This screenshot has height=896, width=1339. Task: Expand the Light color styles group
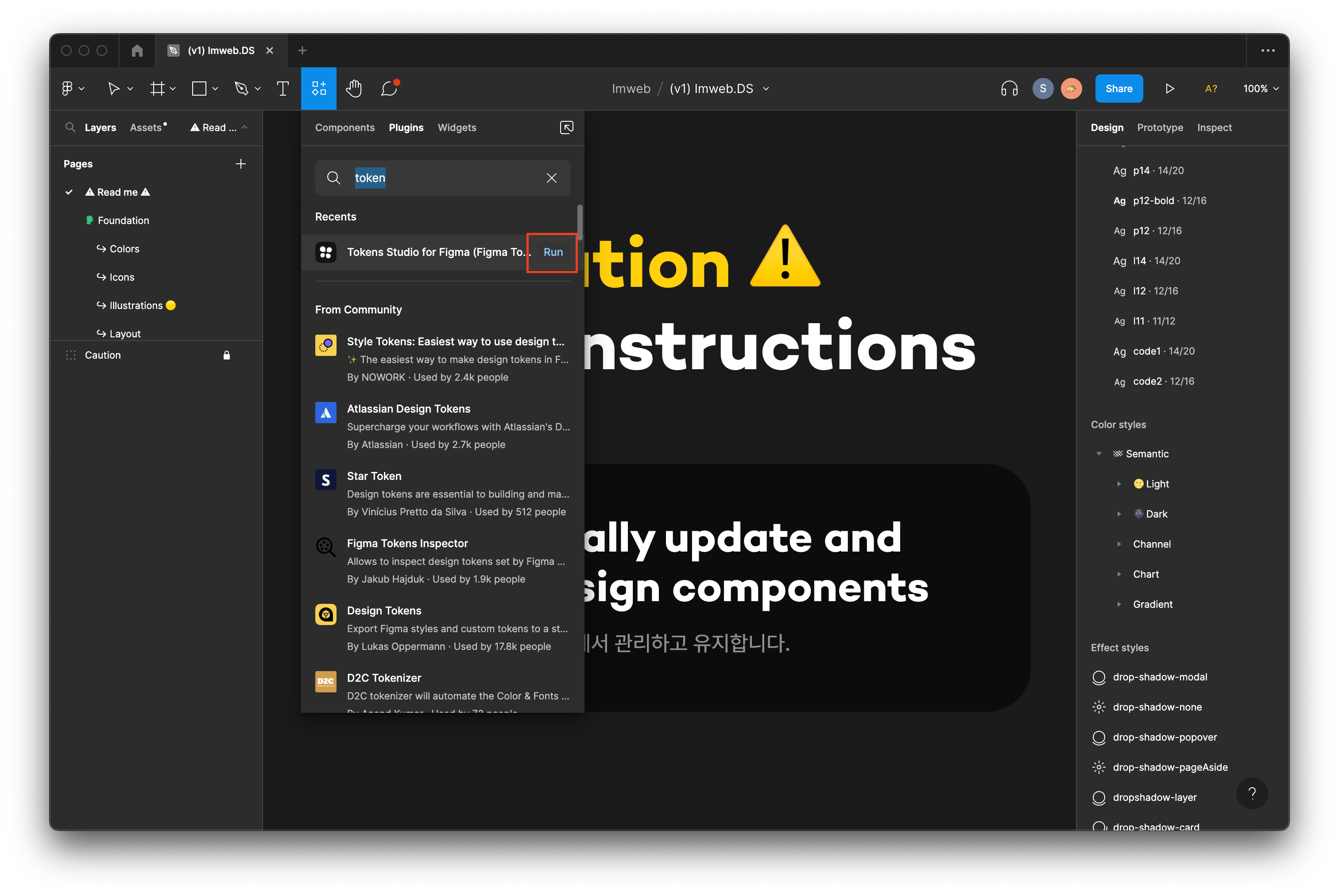coord(1119,484)
